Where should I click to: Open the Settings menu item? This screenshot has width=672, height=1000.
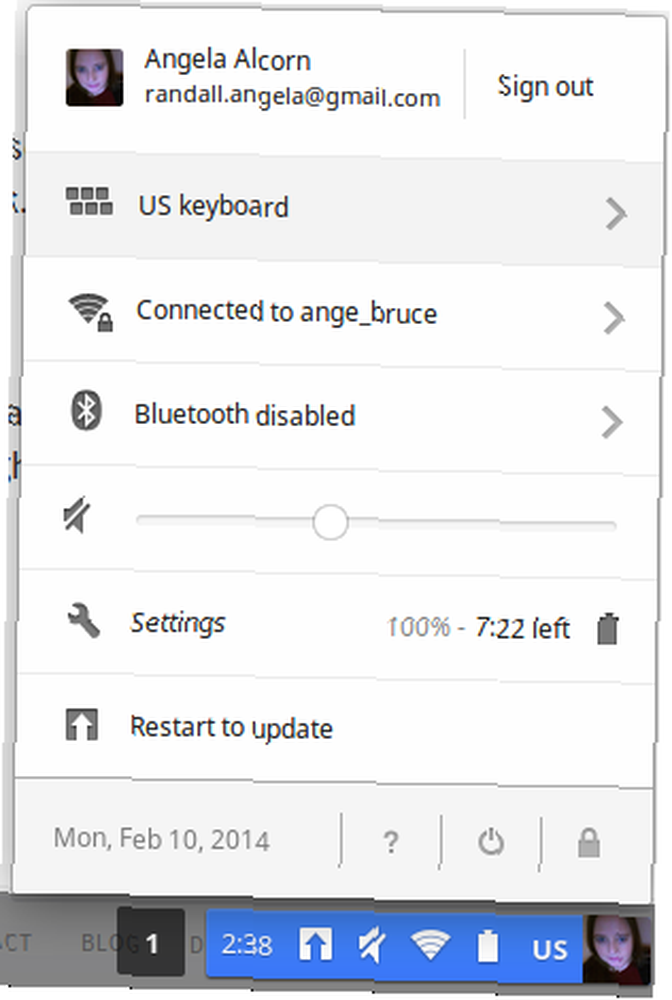[x=178, y=623]
